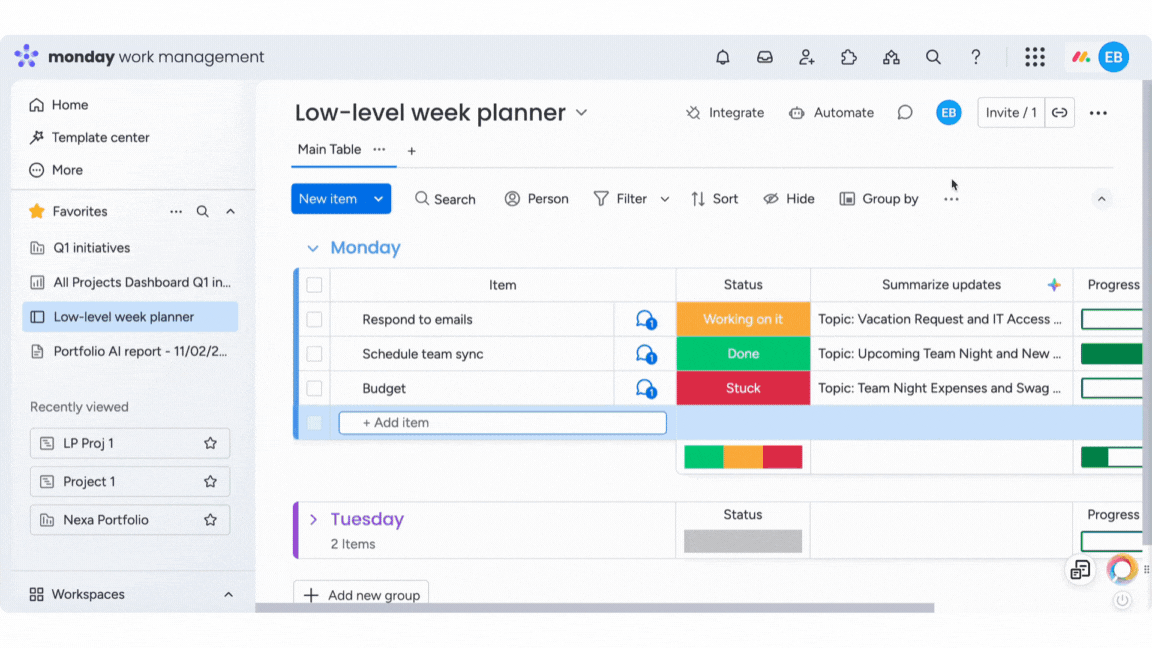Click the search everything magnifier in top bar
1152x648 pixels.
pyautogui.click(x=933, y=57)
